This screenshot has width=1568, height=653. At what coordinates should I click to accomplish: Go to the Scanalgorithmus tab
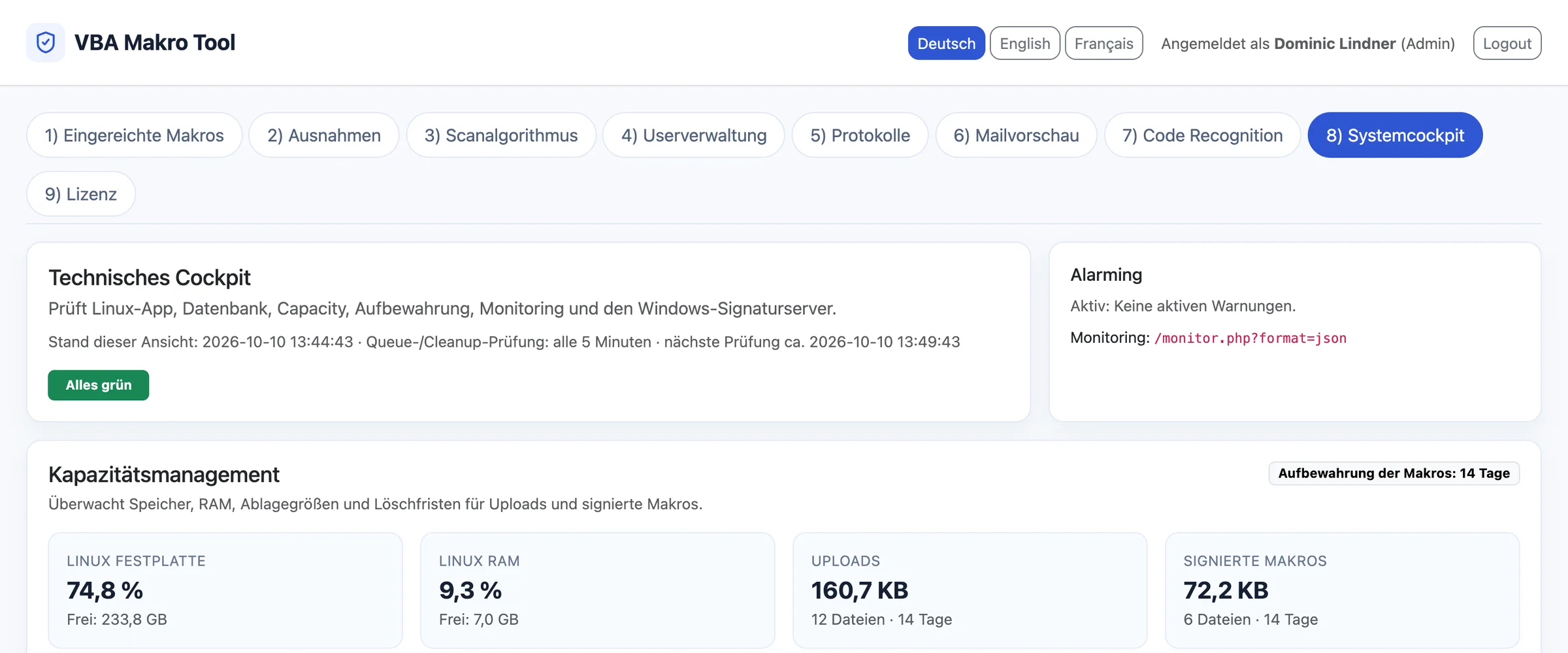501,135
